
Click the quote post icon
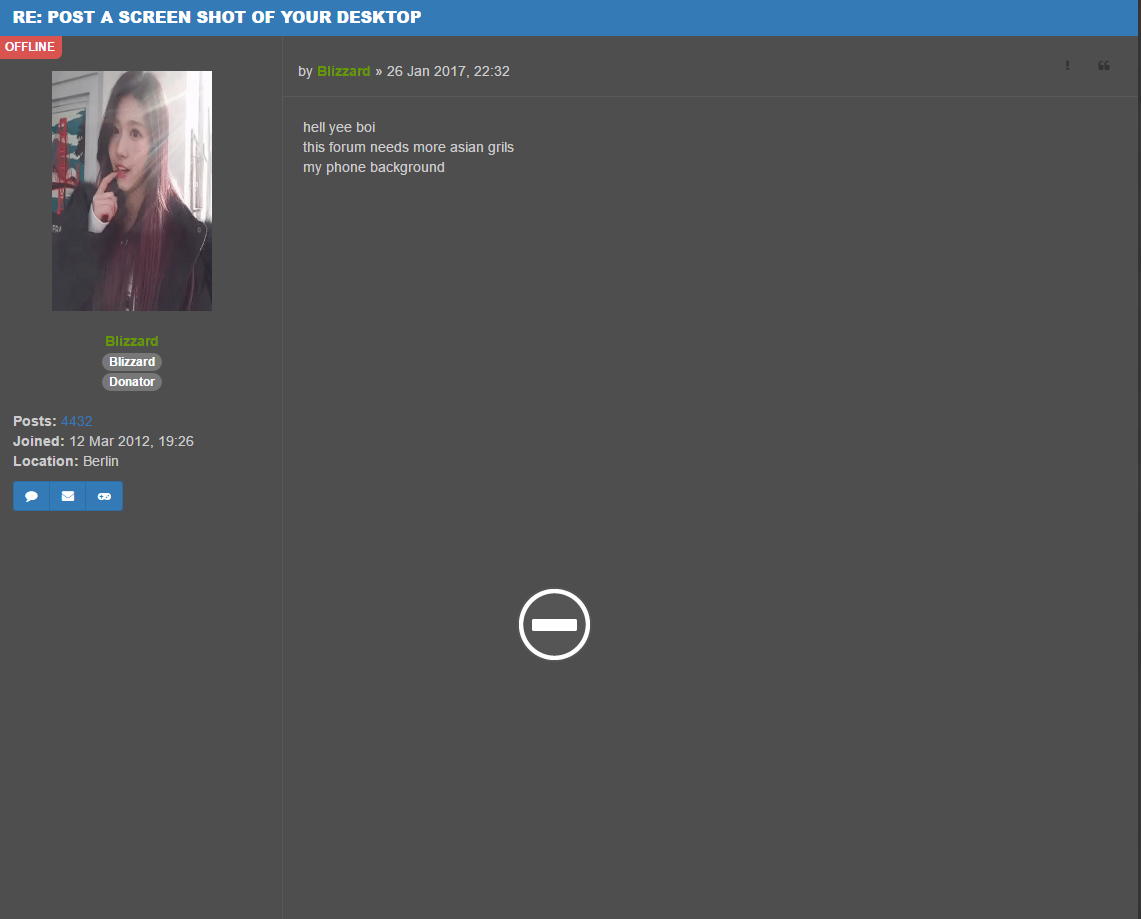(x=1103, y=65)
